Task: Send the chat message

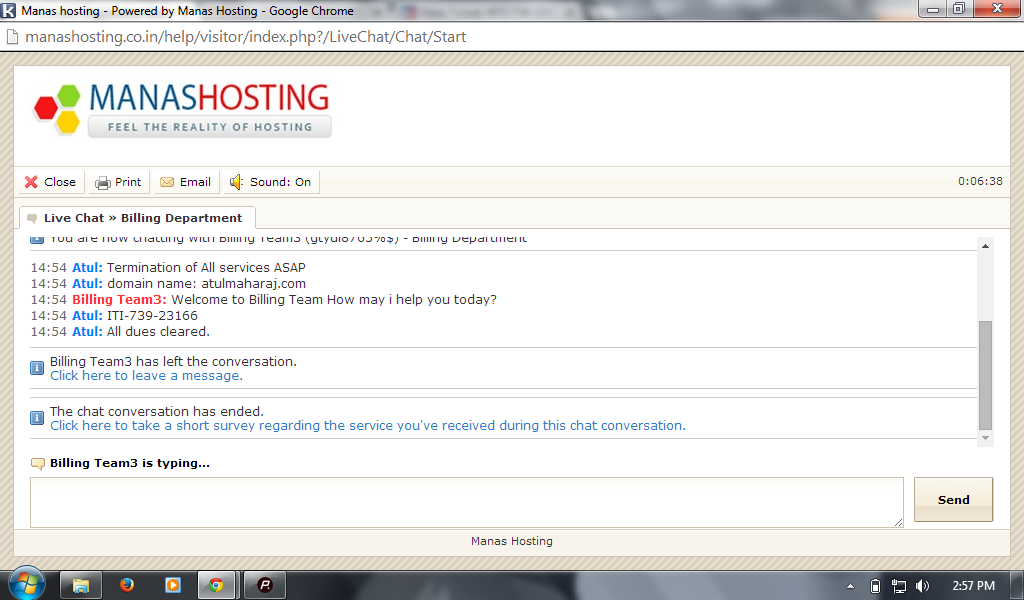Action: point(953,499)
